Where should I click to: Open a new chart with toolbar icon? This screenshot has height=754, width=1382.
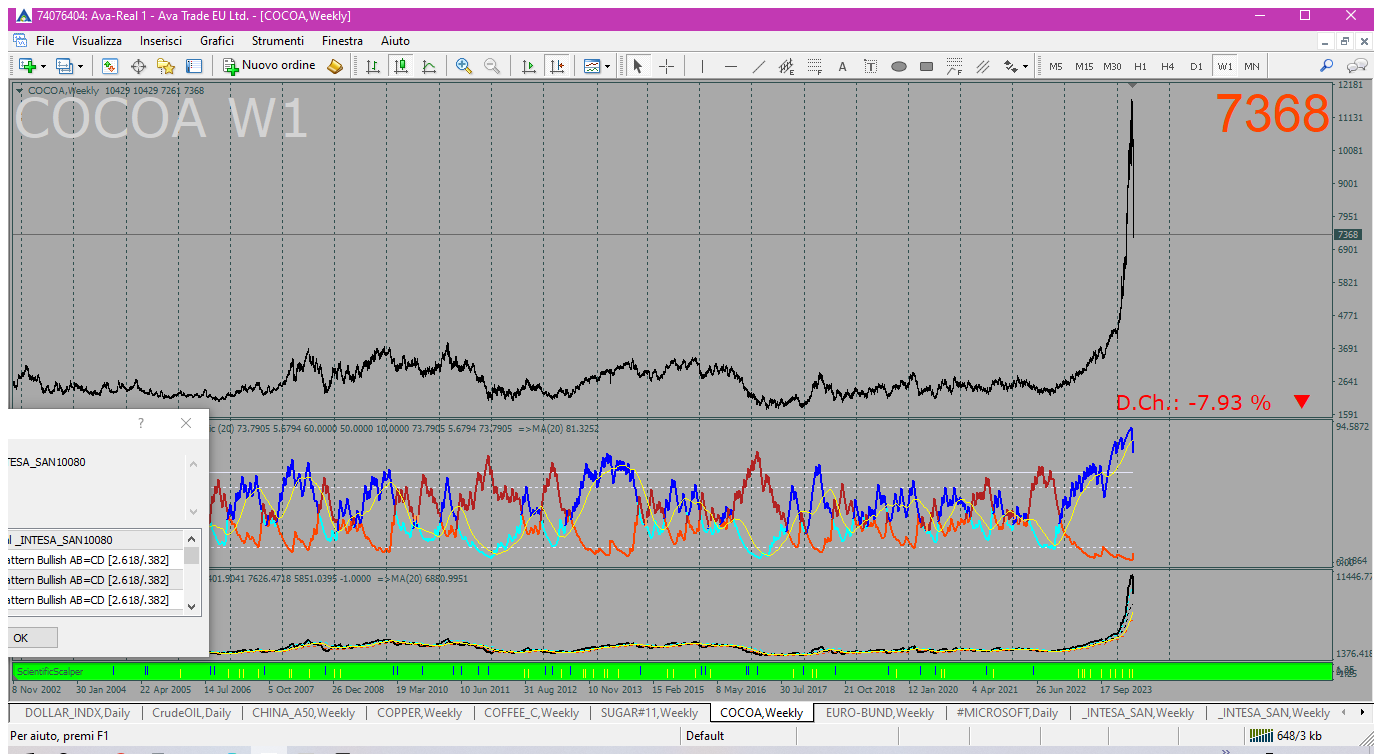click(27, 66)
